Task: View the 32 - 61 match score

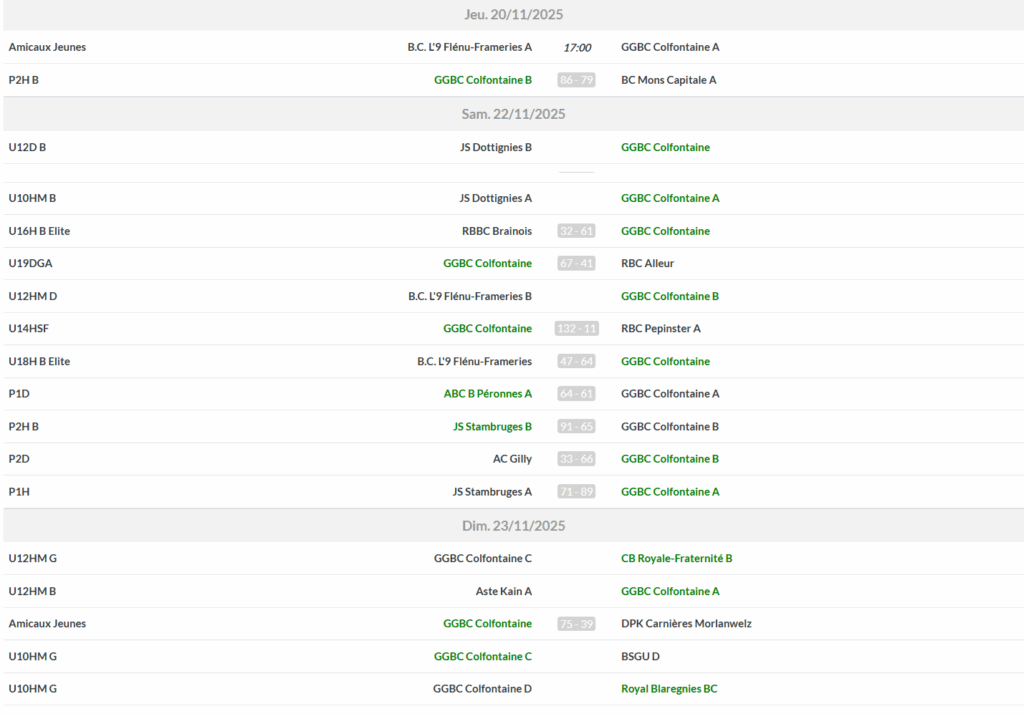Action: [576, 231]
